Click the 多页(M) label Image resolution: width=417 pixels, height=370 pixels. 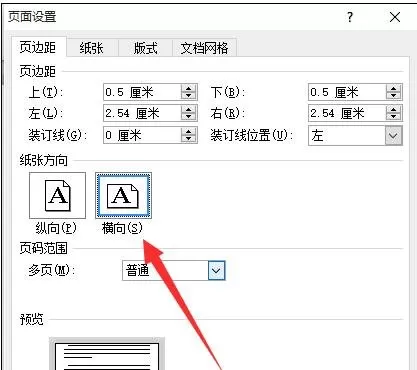tap(51, 270)
